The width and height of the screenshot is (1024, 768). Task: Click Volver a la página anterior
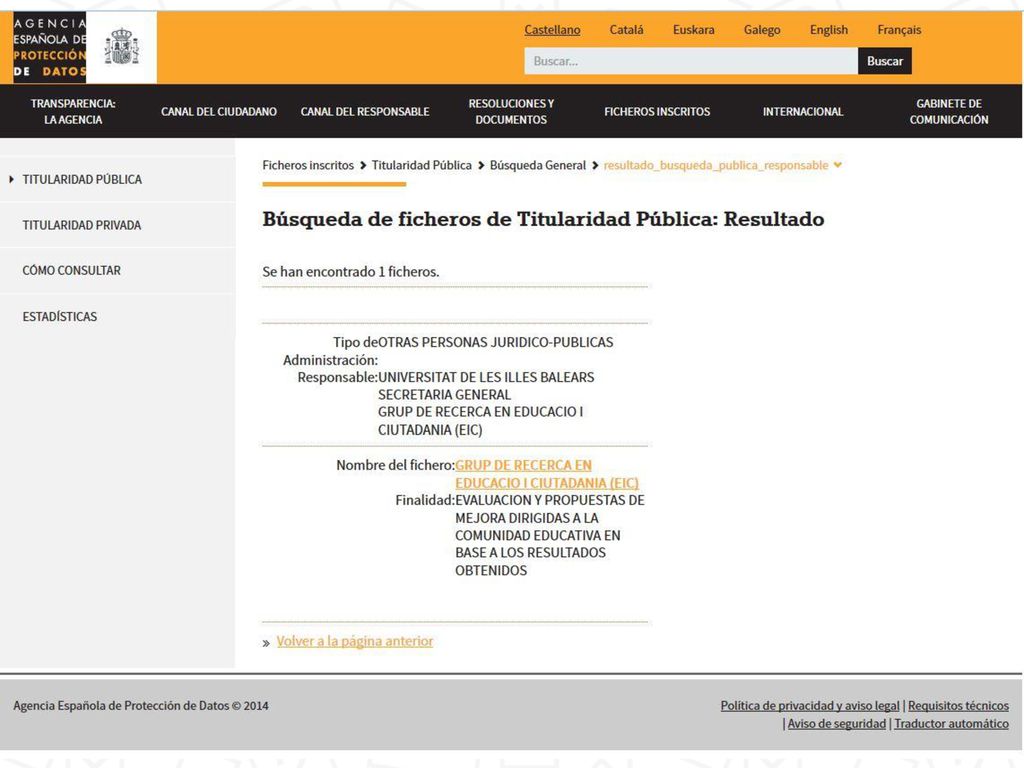355,641
